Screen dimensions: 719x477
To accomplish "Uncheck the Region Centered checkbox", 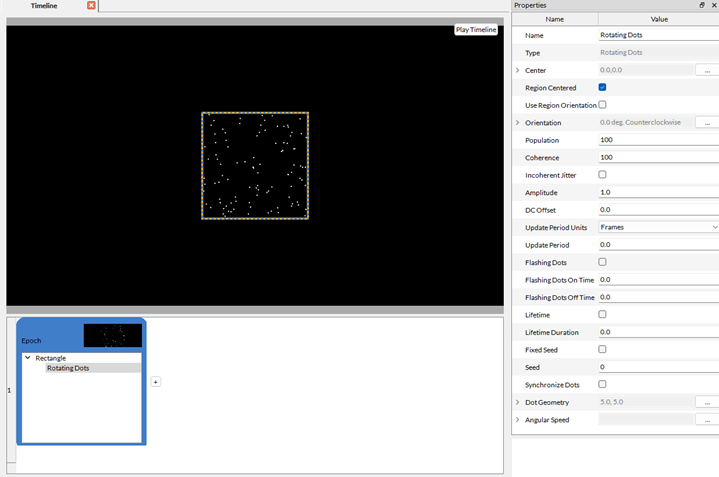I will (x=602, y=88).
